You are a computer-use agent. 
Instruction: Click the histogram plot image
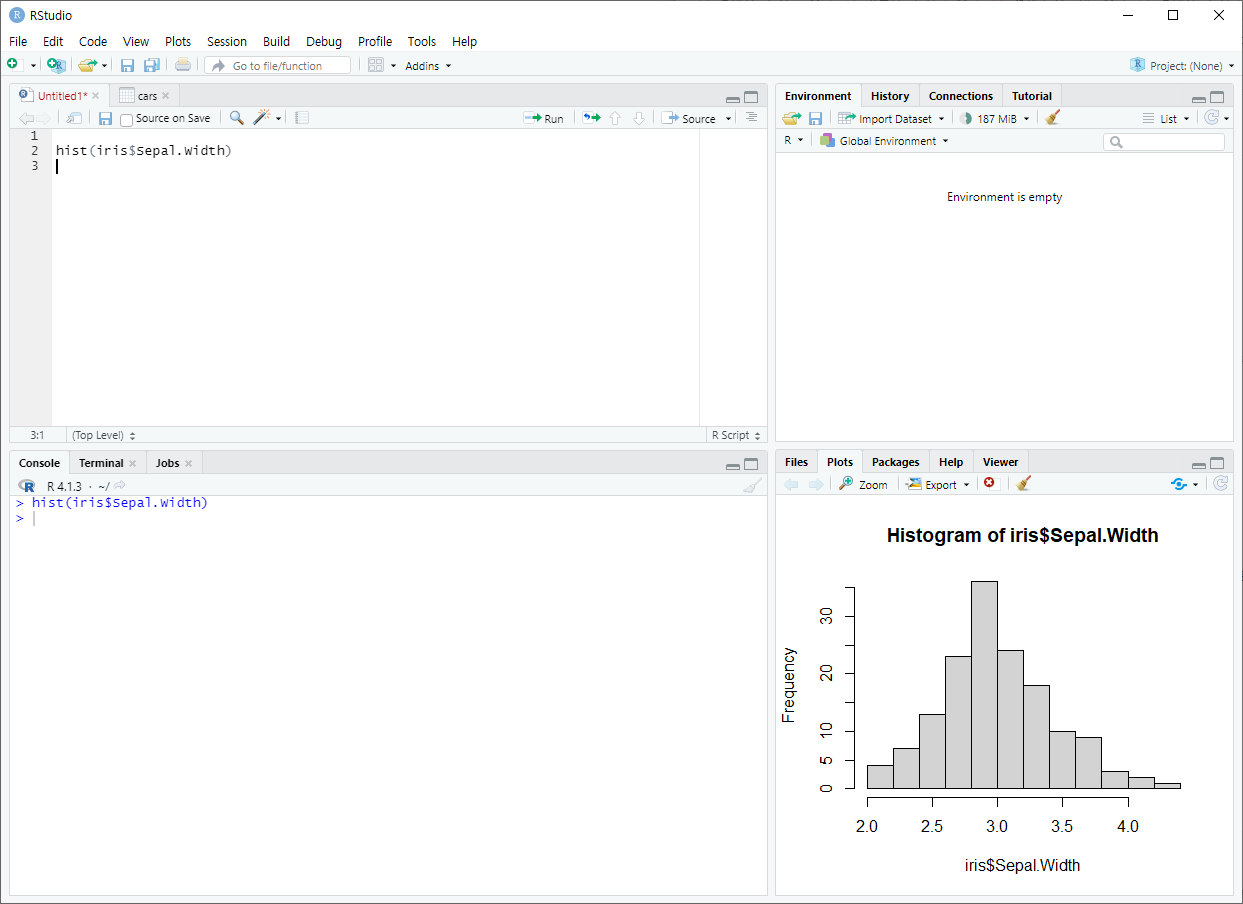[x=1004, y=694]
